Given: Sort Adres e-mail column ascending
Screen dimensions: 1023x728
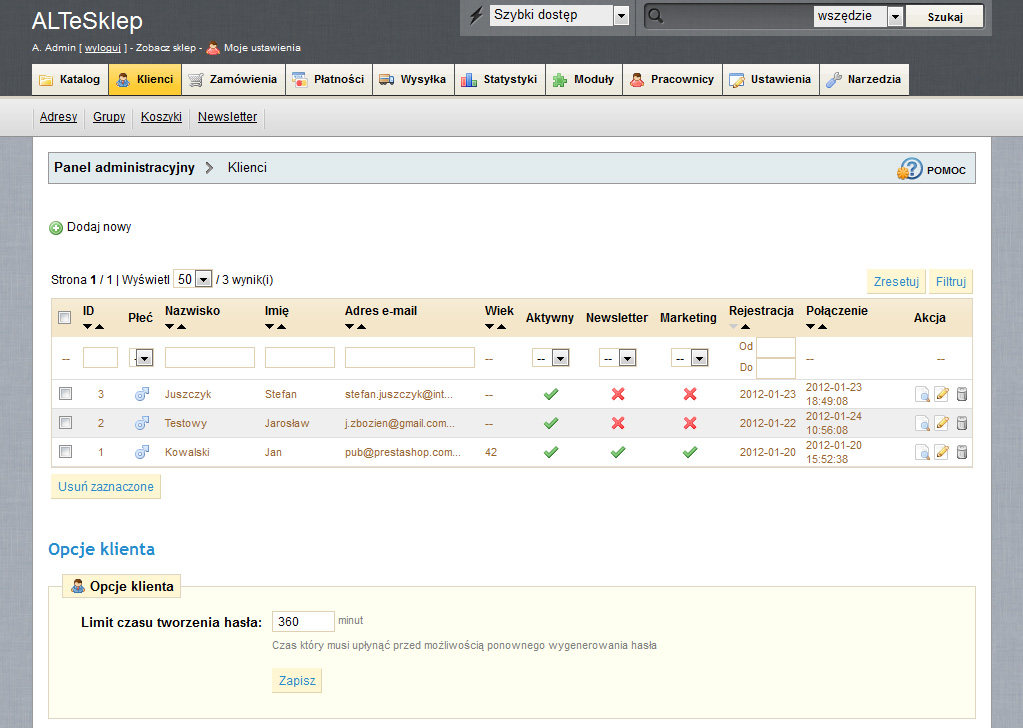Looking at the screenshot, I should coord(361,326).
